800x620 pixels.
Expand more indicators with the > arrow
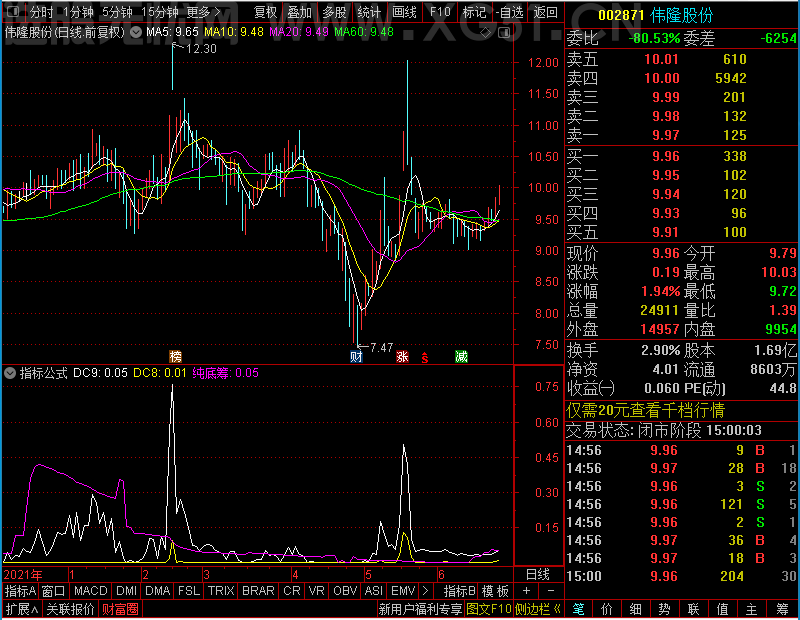click(x=425, y=591)
